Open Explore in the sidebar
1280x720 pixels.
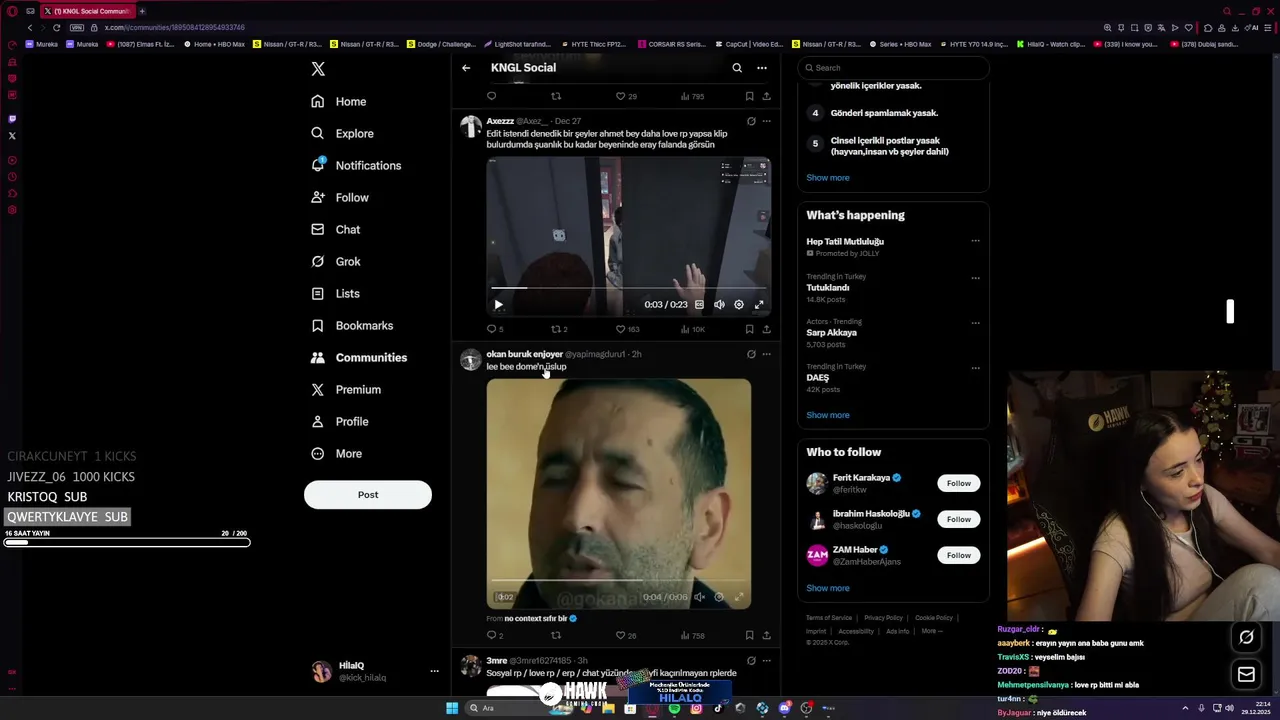pyautogui.click(x=343, y=133)
